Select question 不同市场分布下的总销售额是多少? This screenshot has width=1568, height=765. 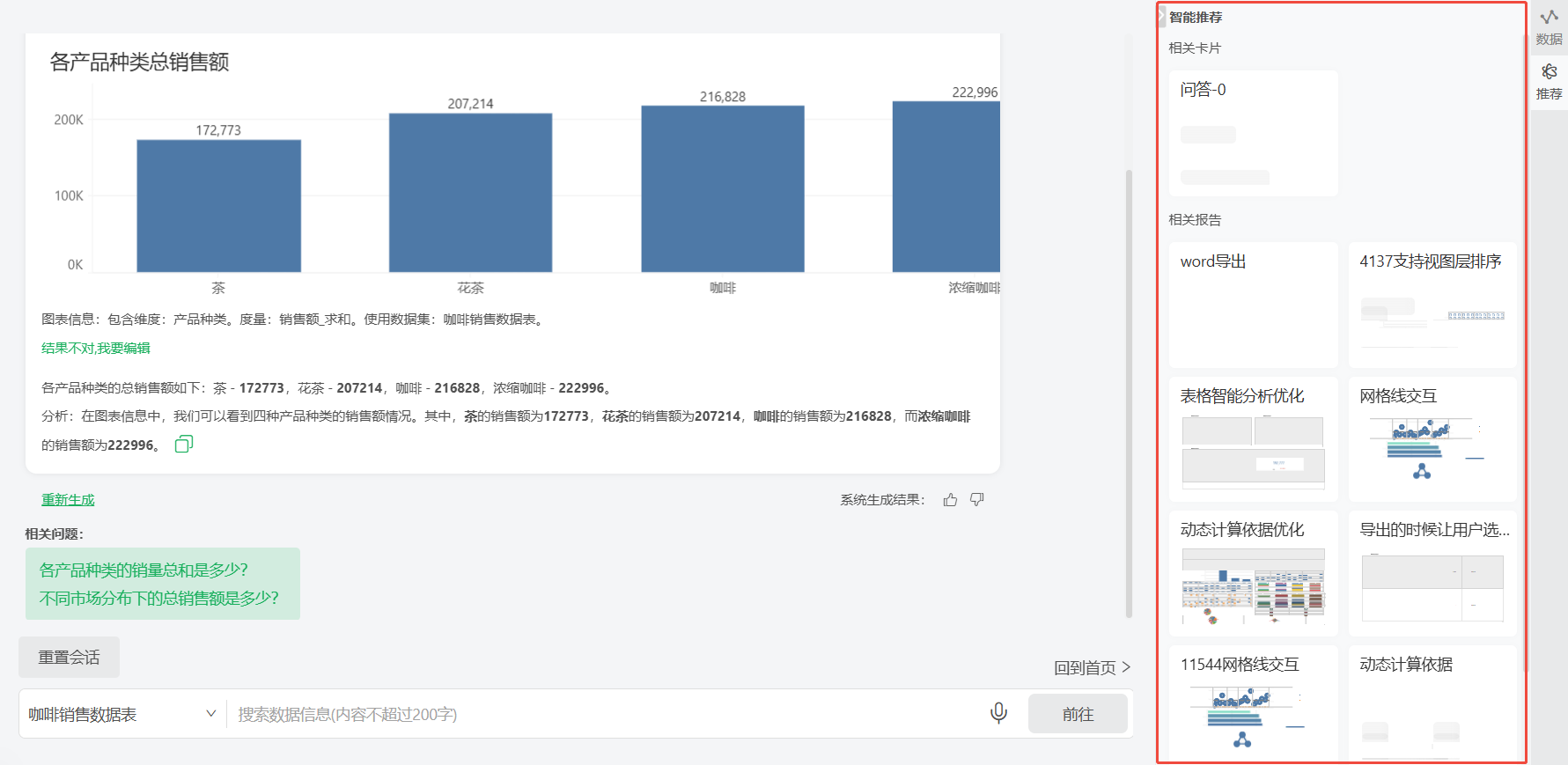pyautogui.click(x=159, y=599)
